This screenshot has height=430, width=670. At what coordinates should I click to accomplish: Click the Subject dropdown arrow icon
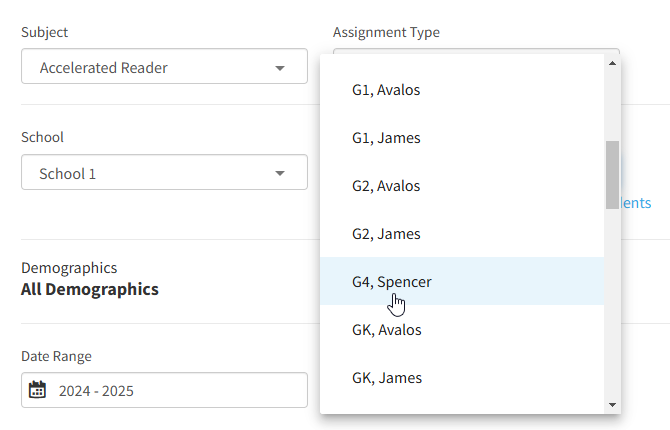tap(280, 68)
